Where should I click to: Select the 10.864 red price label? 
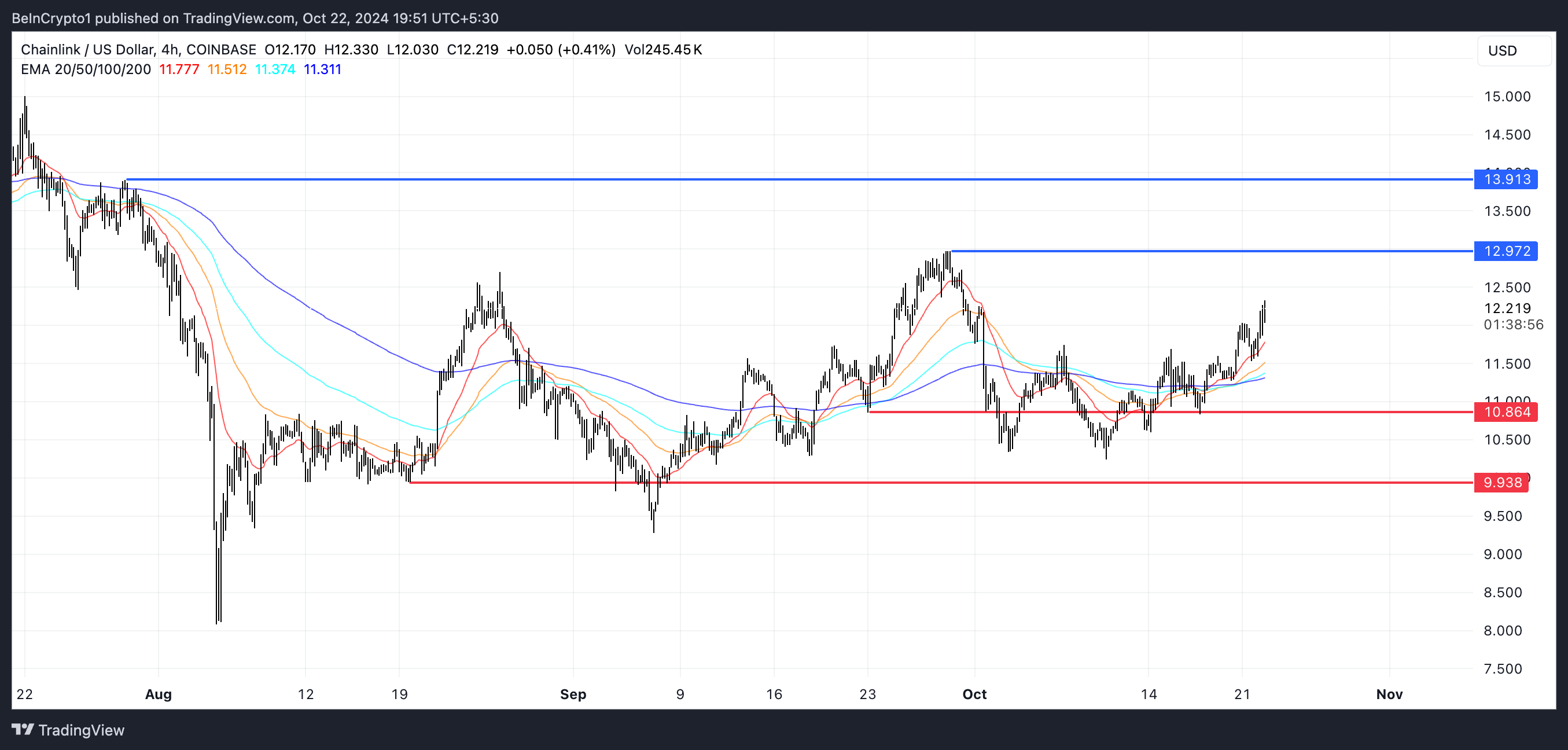coord(1506,412)
